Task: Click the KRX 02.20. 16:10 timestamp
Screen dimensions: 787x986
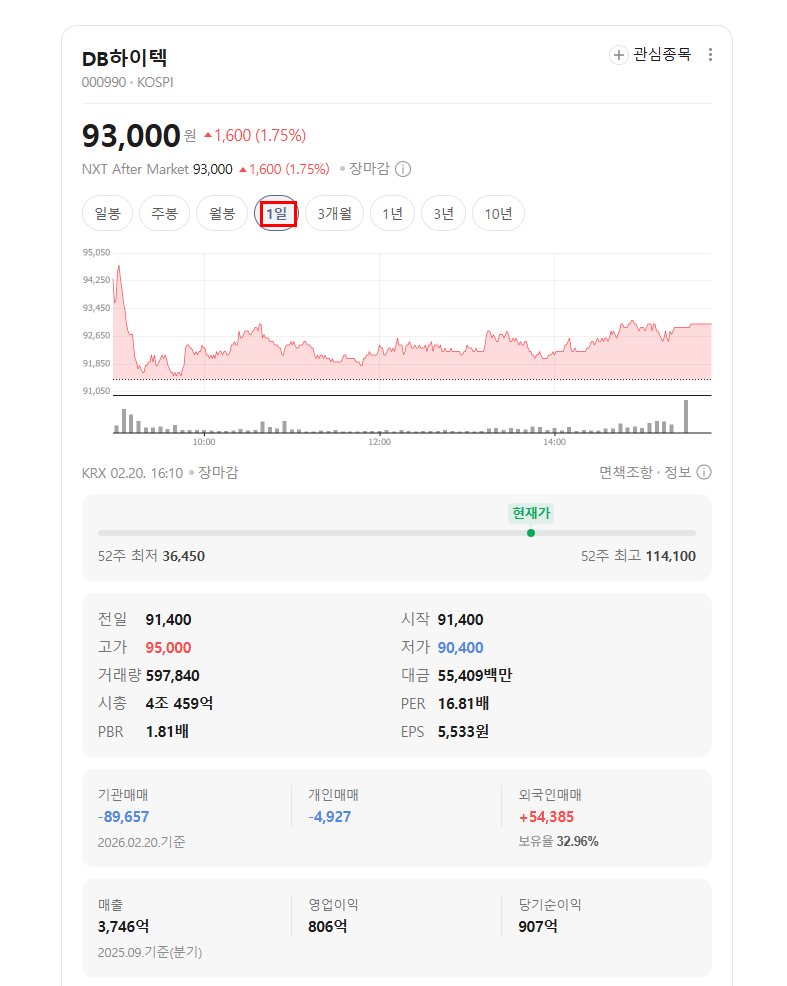Action: tap(132, 473)
